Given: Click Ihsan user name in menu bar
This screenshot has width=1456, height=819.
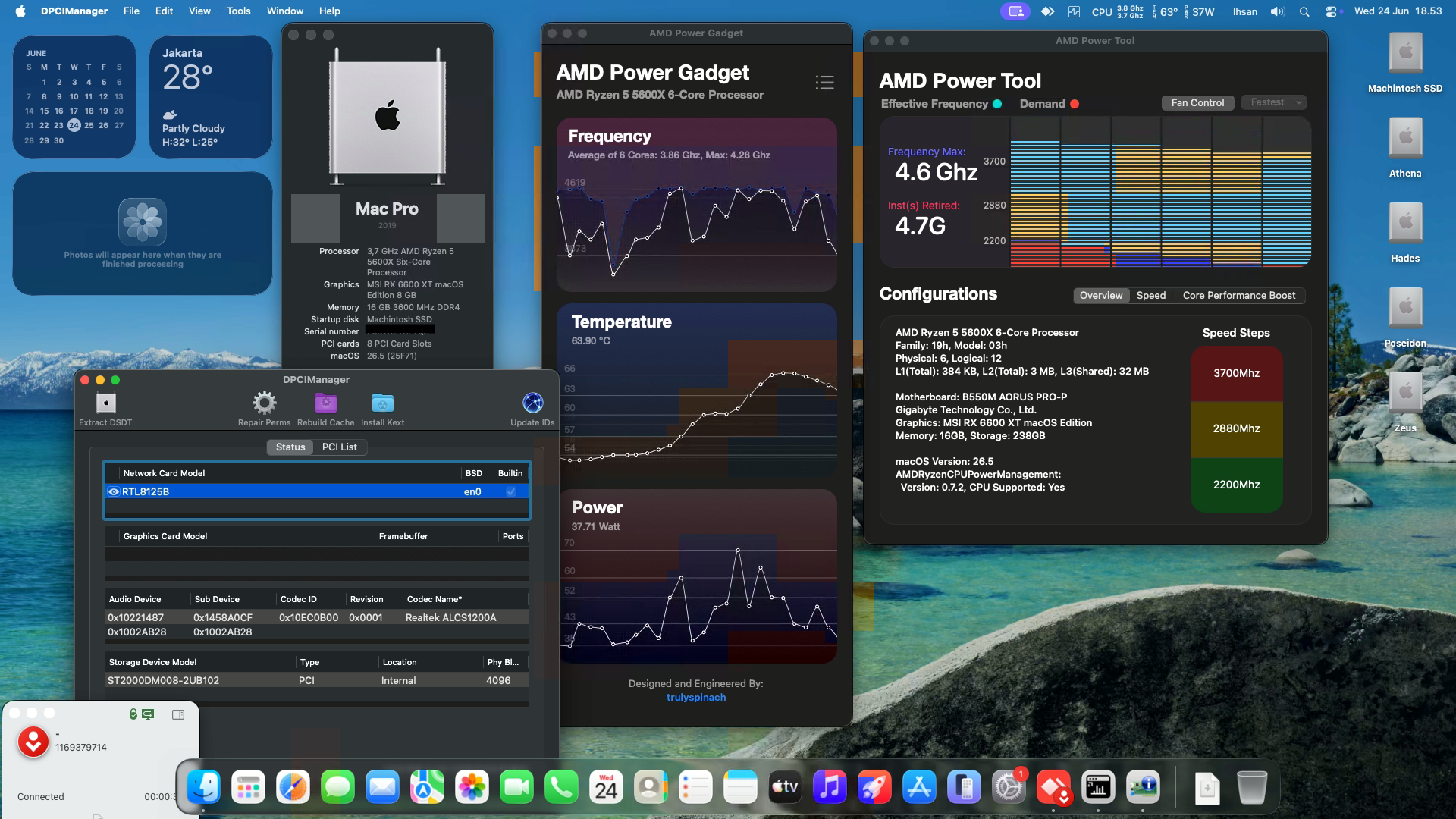Looking at the screenshot, I should (x=1244, y=11).
